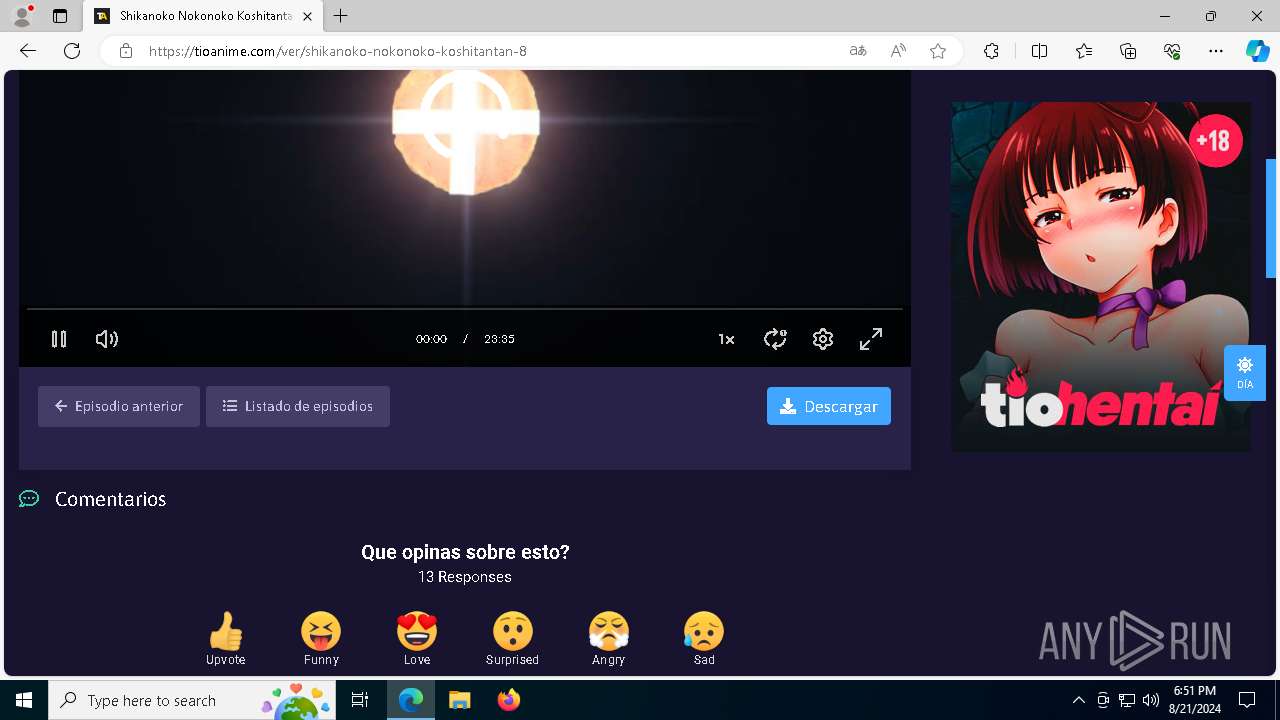Go to Episodio anterior

119,406
